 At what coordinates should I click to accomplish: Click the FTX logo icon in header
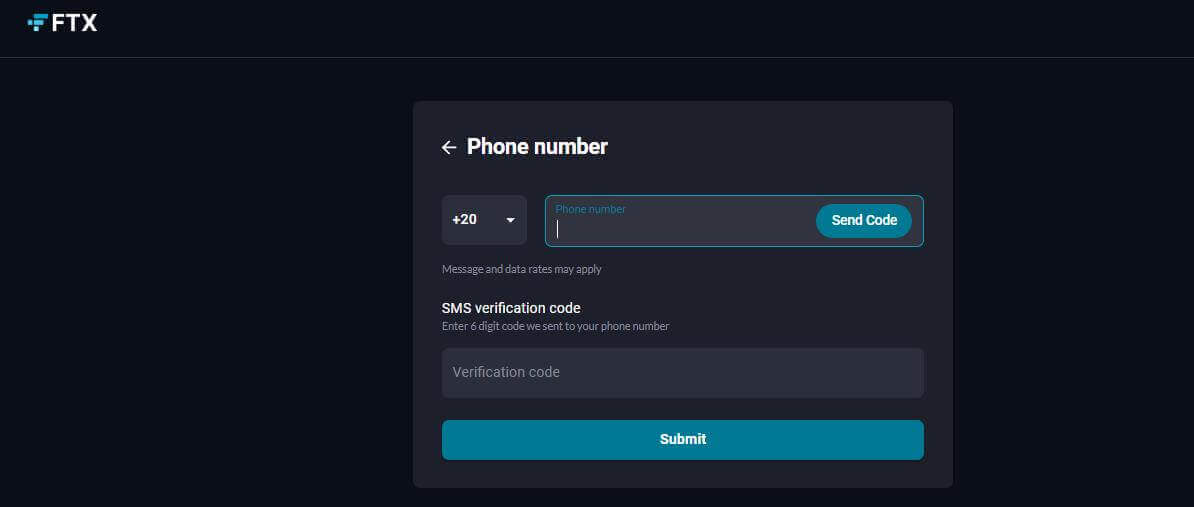pyautogui.click(x=37, y=23)
